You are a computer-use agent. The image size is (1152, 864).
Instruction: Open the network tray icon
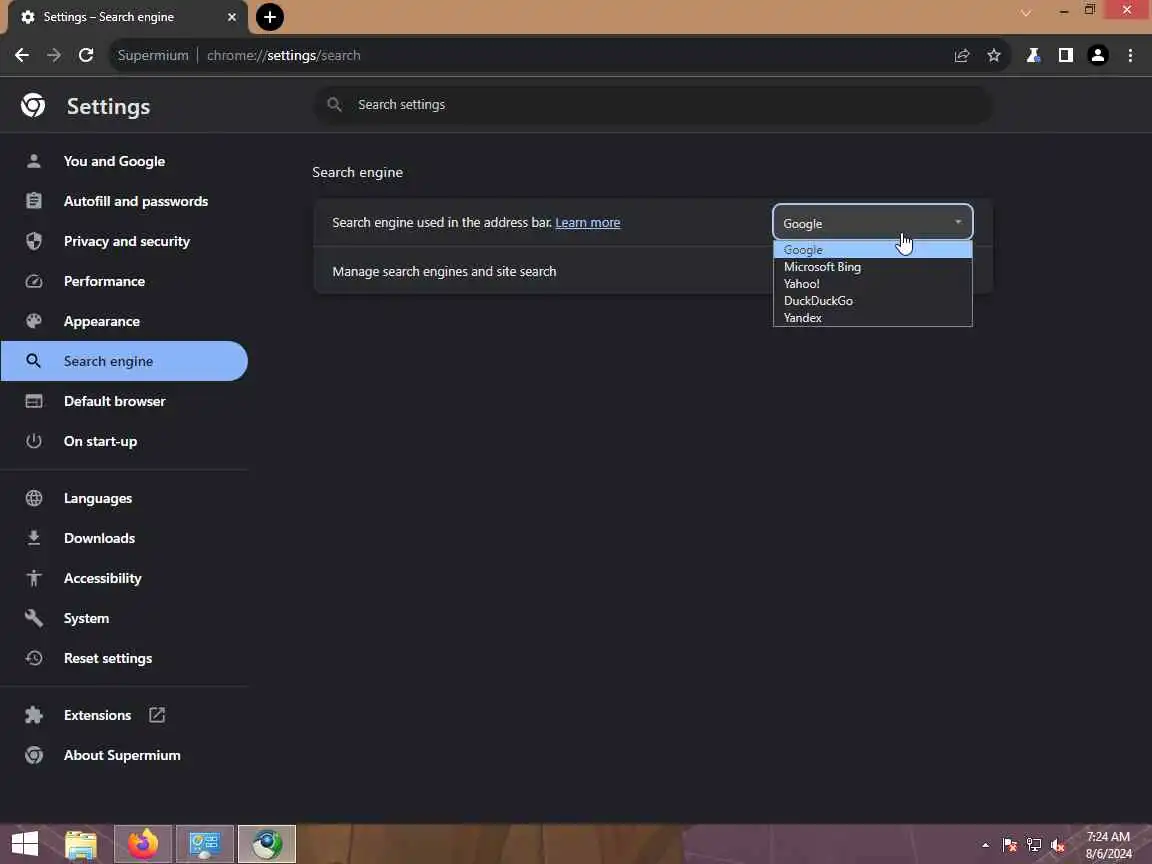pos(1034,845)
